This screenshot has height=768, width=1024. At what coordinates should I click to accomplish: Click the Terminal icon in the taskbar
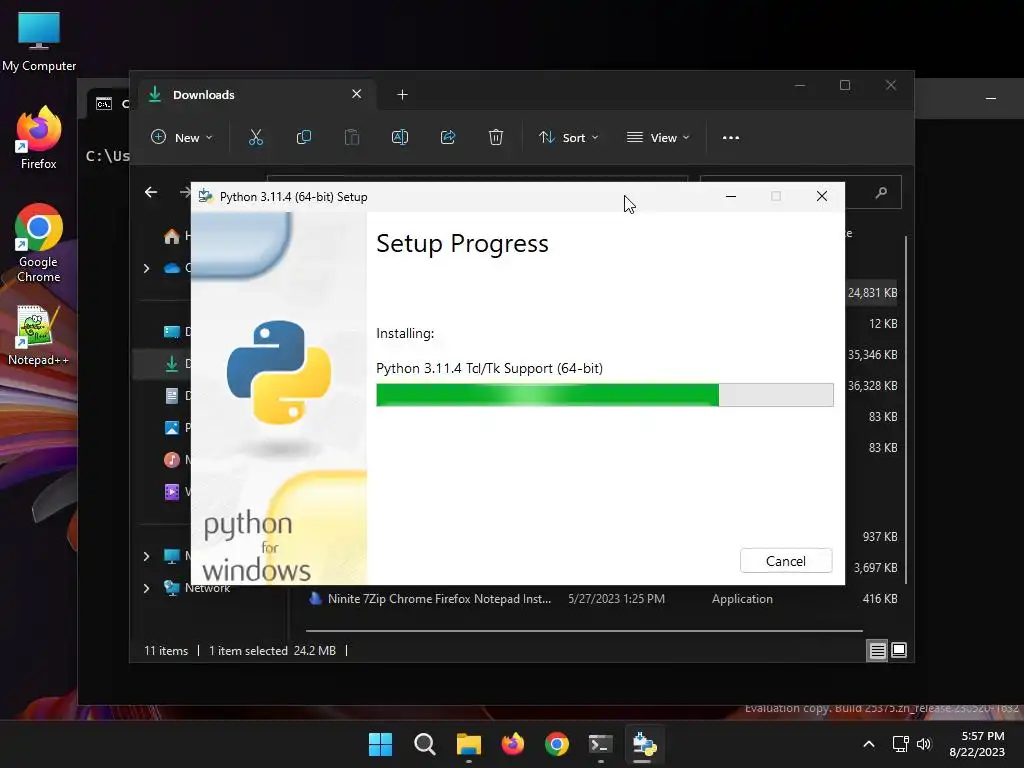pos(600,744)
